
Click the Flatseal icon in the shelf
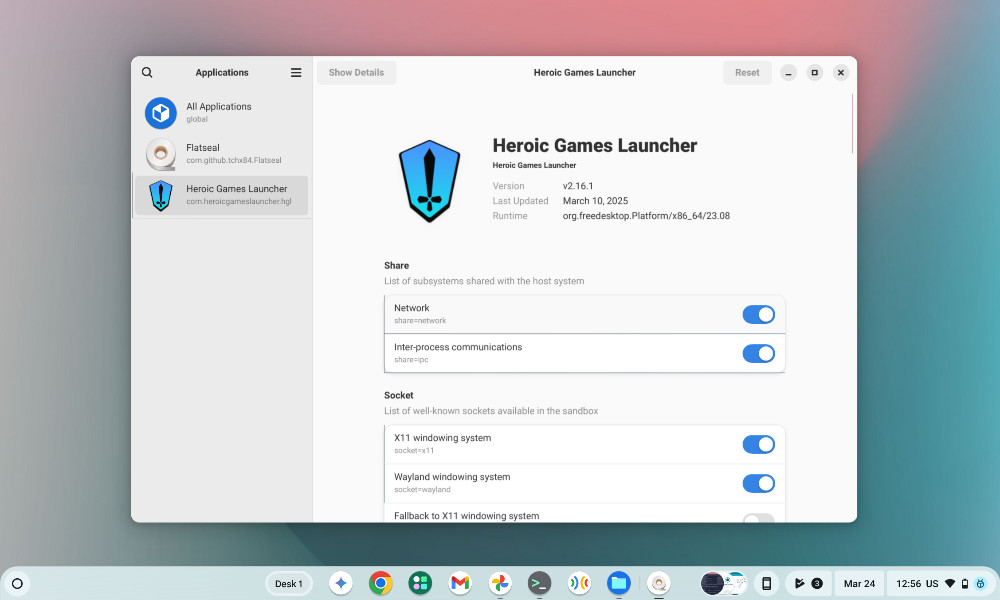click(659, 583)
